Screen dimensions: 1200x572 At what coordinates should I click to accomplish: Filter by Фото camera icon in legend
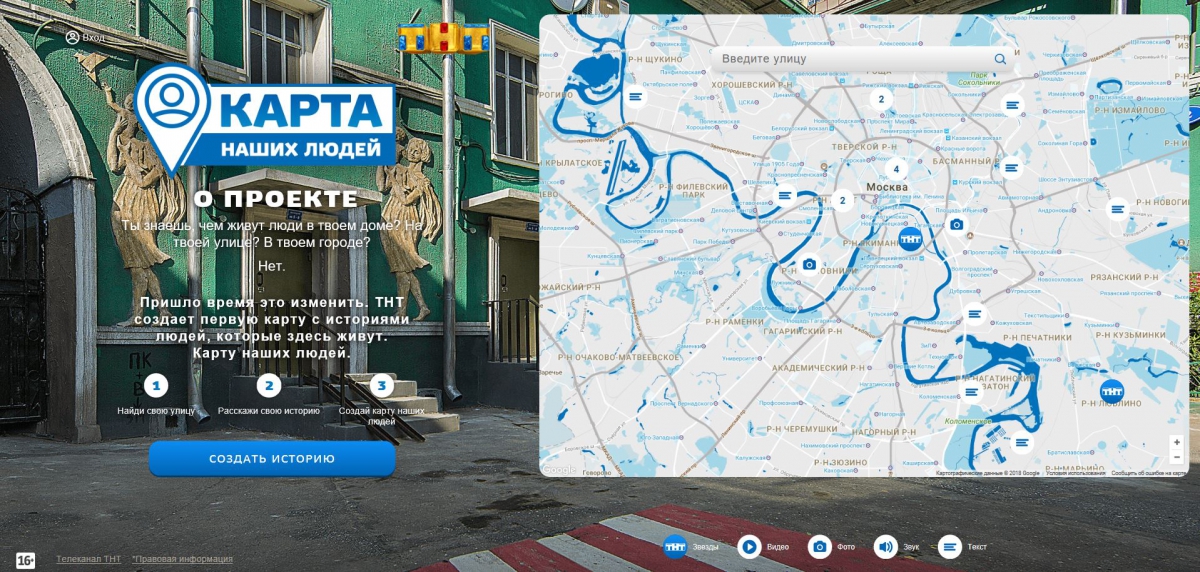(820, 547)
